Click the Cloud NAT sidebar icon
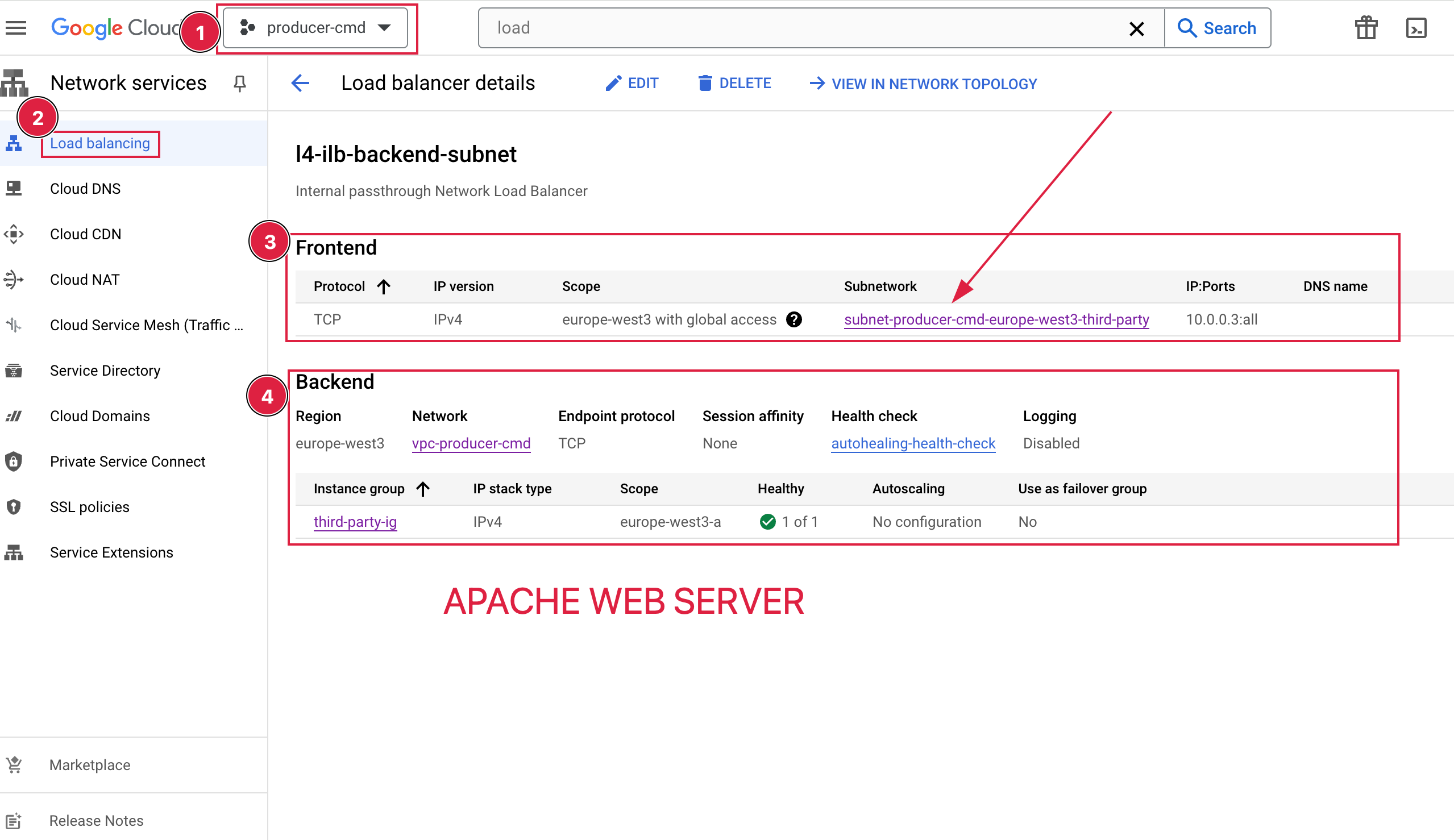This screenshot has width=1454, height=840. (x=14, y=280)
